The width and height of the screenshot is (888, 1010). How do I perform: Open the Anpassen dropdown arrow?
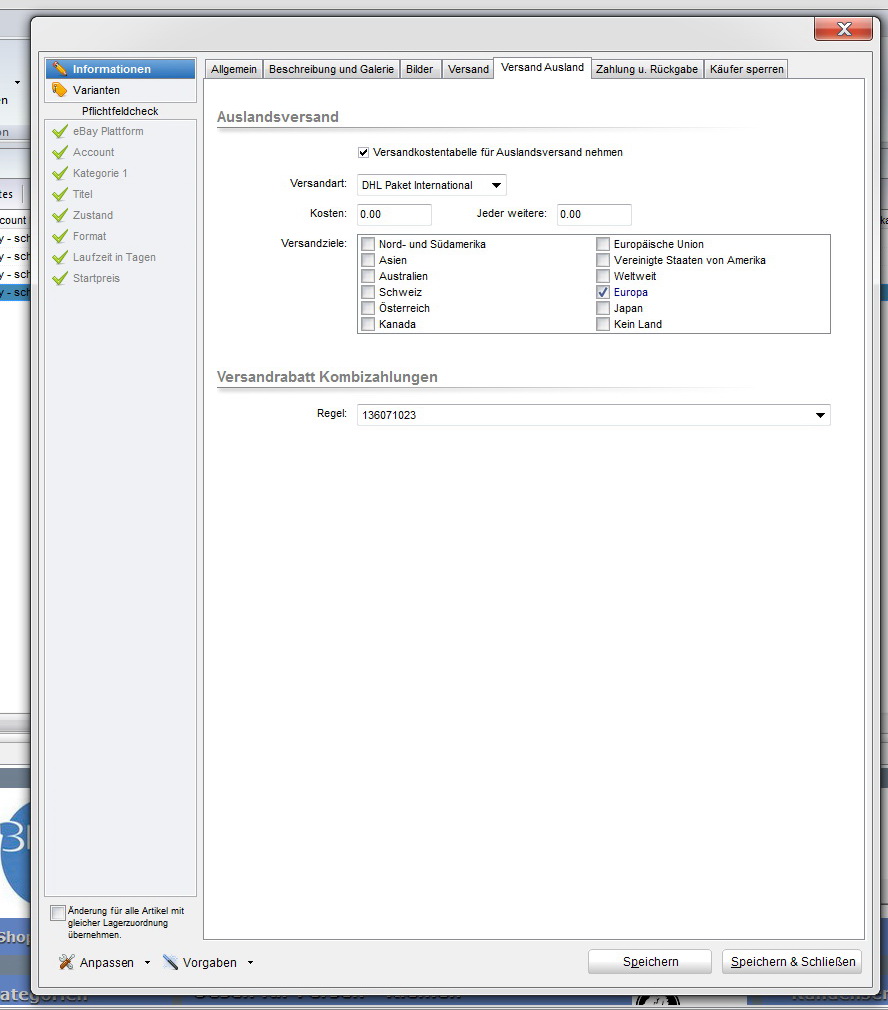pyautogui.click(x=147, y=963)
